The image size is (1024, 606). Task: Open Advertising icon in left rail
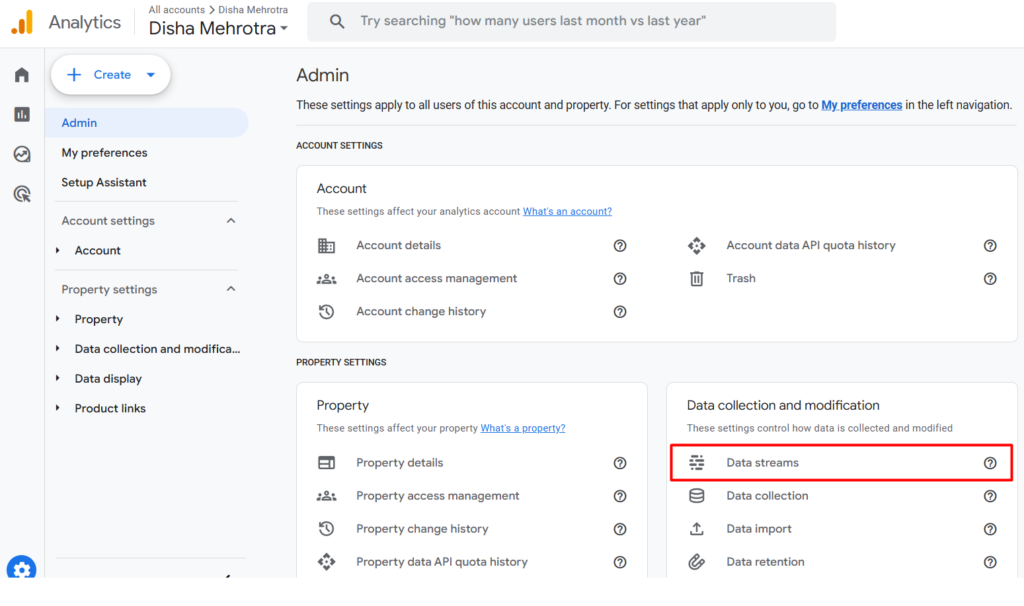coord(22,194)
